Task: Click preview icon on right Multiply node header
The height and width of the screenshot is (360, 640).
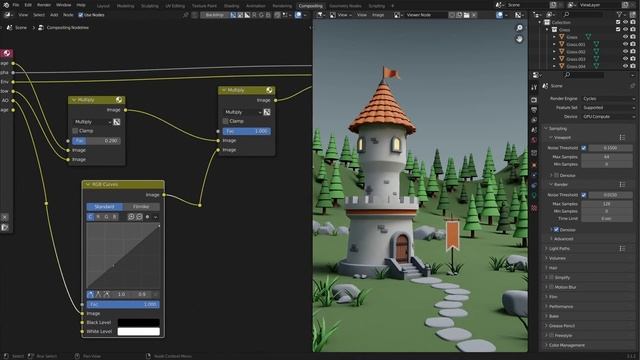Action: click(x=269, y=90)
